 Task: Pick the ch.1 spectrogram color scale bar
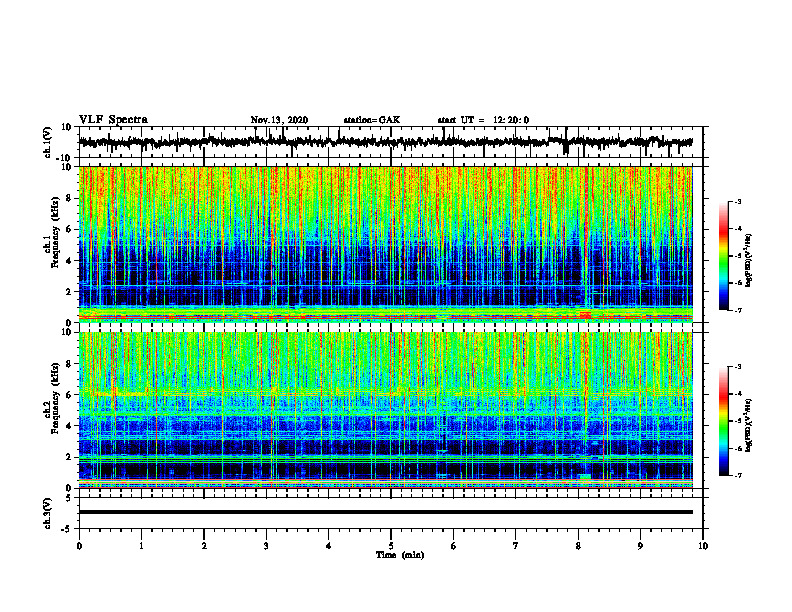click(x=723, y=256)
